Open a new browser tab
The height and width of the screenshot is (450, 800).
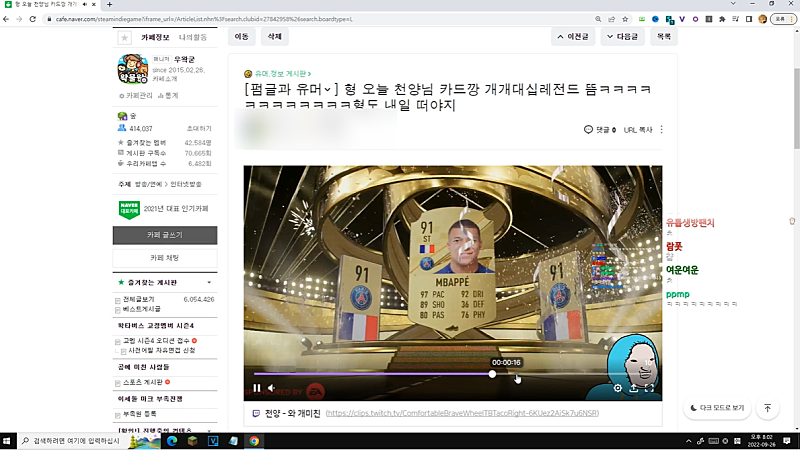point(109,4)
